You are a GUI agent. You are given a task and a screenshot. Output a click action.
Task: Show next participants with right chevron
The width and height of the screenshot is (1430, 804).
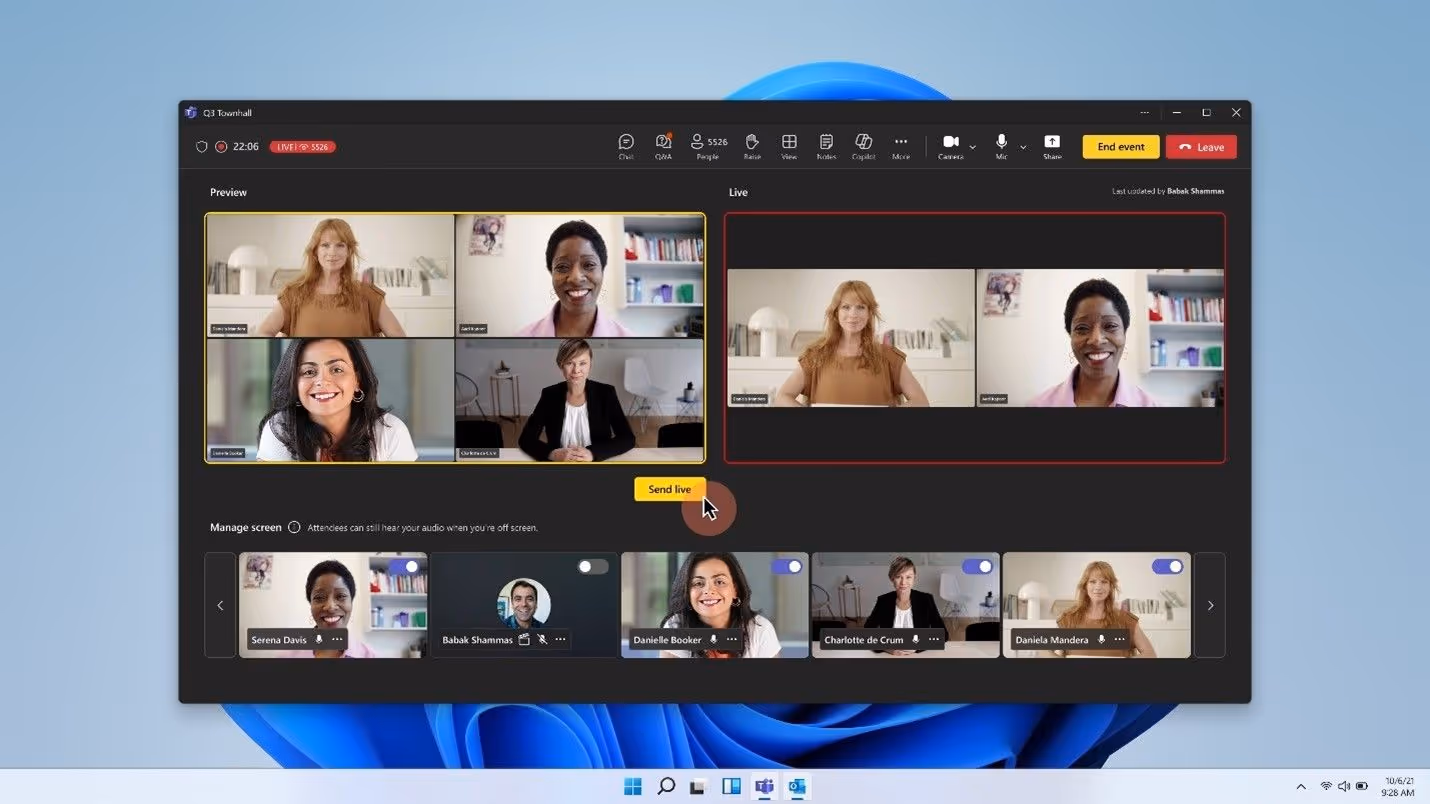(1210, 605)
